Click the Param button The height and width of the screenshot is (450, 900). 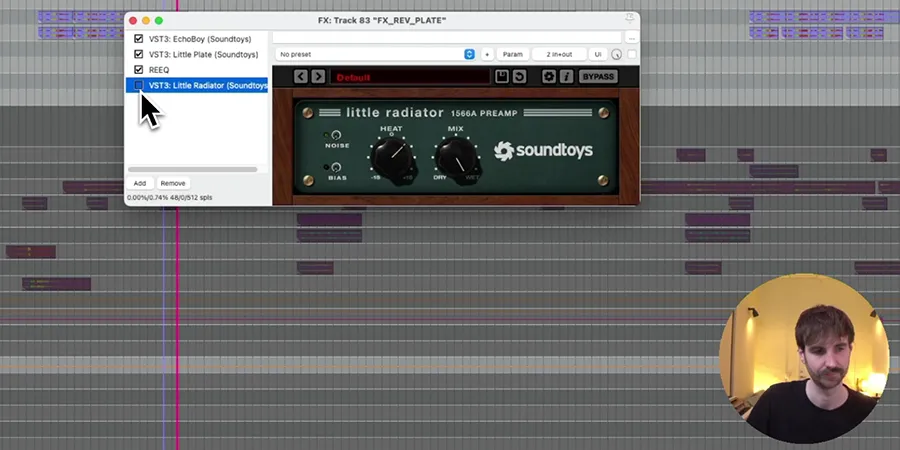pos(513,55)
